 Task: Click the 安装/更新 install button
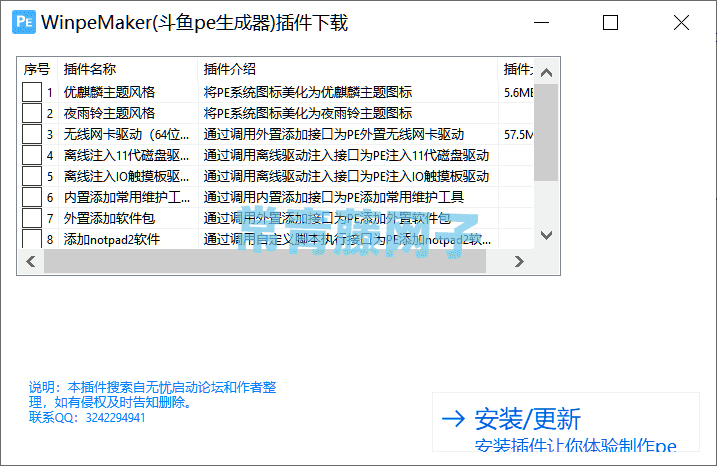click(566, 422)
